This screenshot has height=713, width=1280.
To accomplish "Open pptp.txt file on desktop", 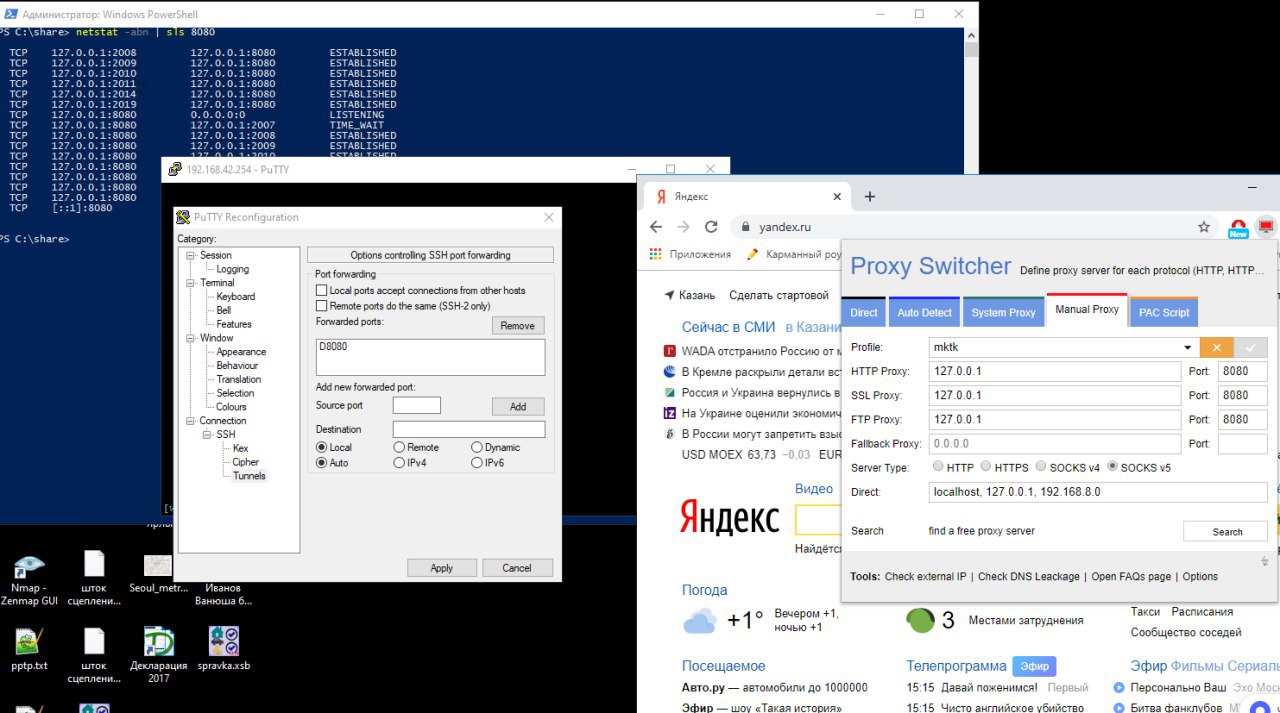I will [29, 647].
